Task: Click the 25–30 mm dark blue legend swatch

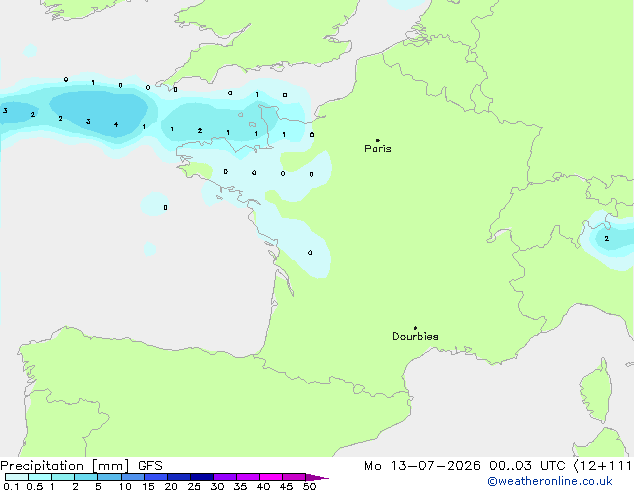Action: click(202, 477)
